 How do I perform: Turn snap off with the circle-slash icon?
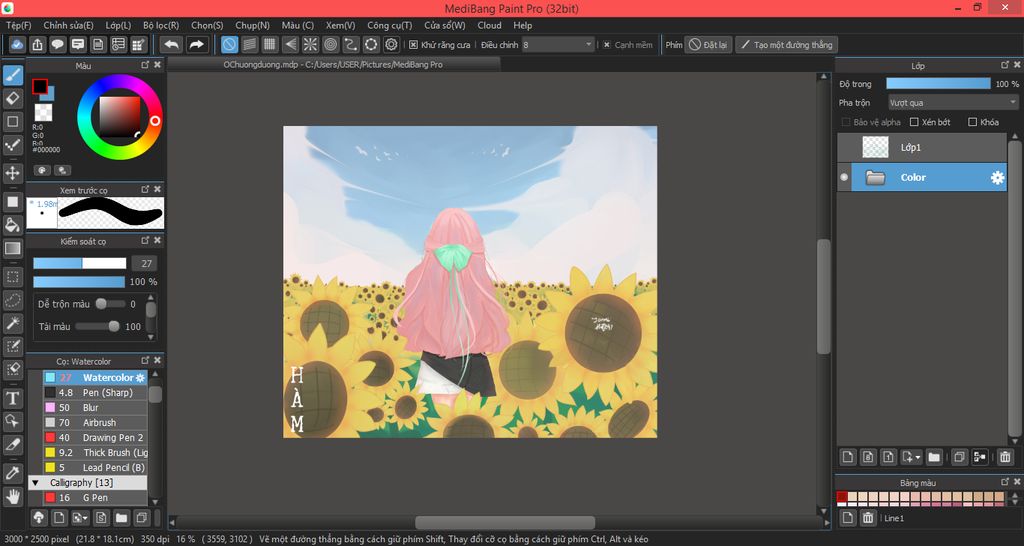pyautogui.click(x=229, y=44)
